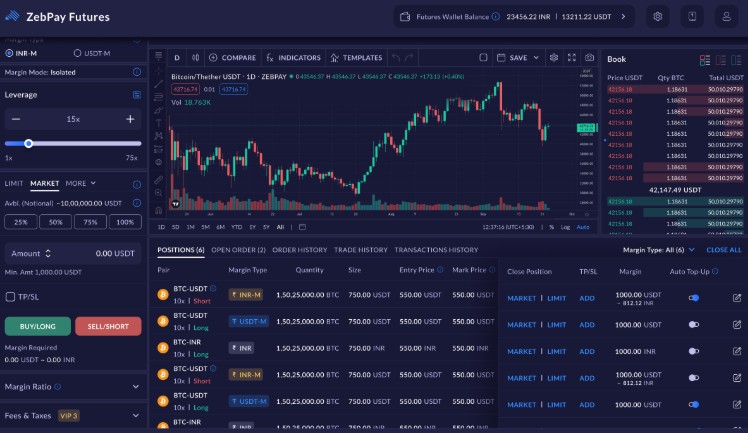Click the candlestick chart style icon

tap(196, 58)
